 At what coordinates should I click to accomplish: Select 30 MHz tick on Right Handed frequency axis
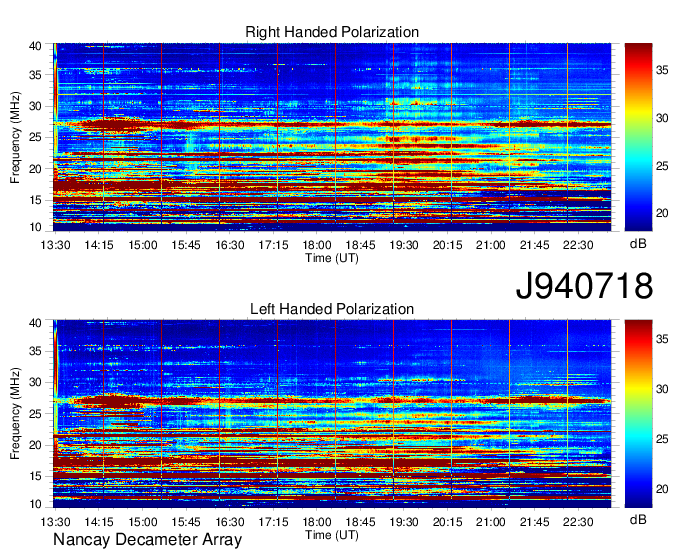coord(35,106)
